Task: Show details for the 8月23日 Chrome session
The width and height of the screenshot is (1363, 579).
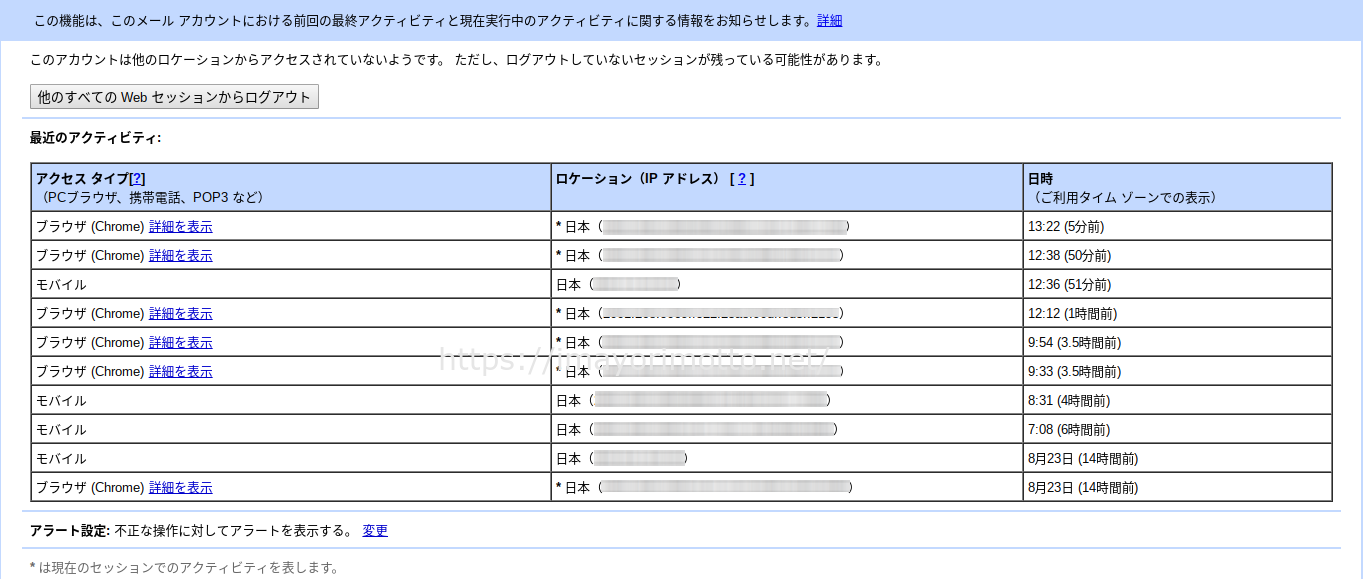Action: click(181, 488)
